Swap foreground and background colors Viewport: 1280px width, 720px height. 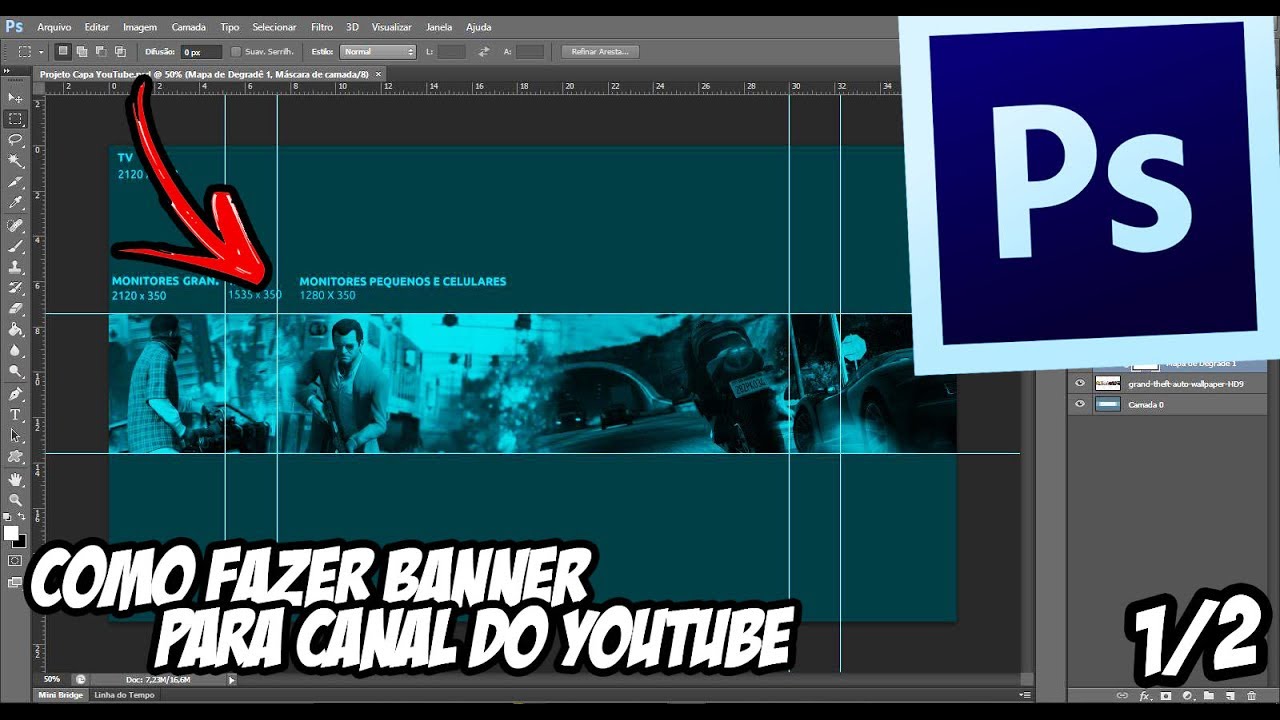click(x=22, y=517)
